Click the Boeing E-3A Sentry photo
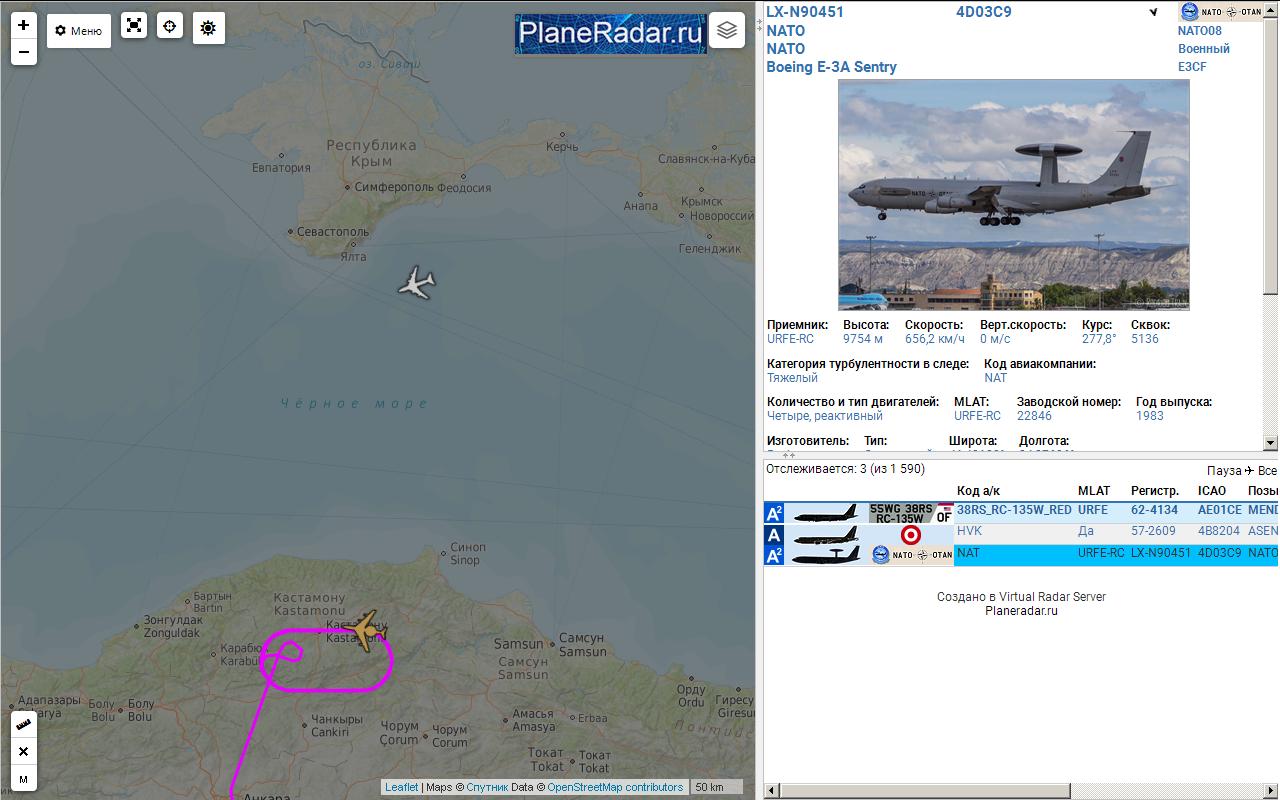 tap(1013, 195)
